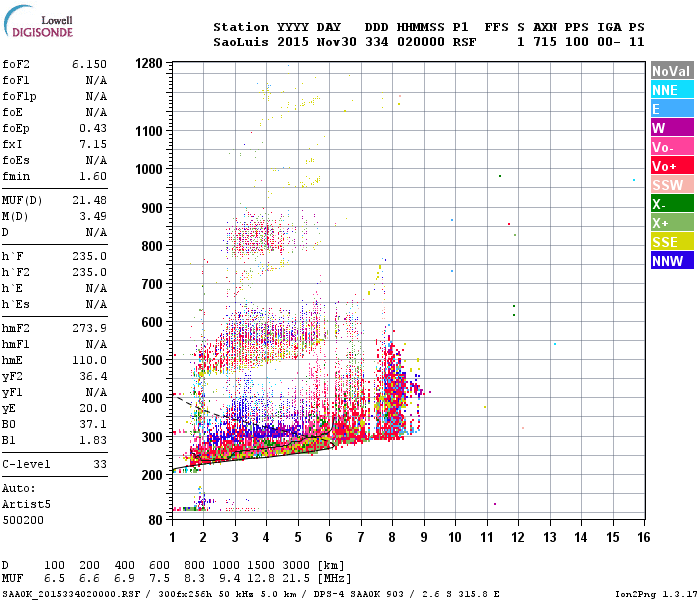Select the SSE yellow legend swatch
Screen dimensions: 700x600
[x=672, y=242]
